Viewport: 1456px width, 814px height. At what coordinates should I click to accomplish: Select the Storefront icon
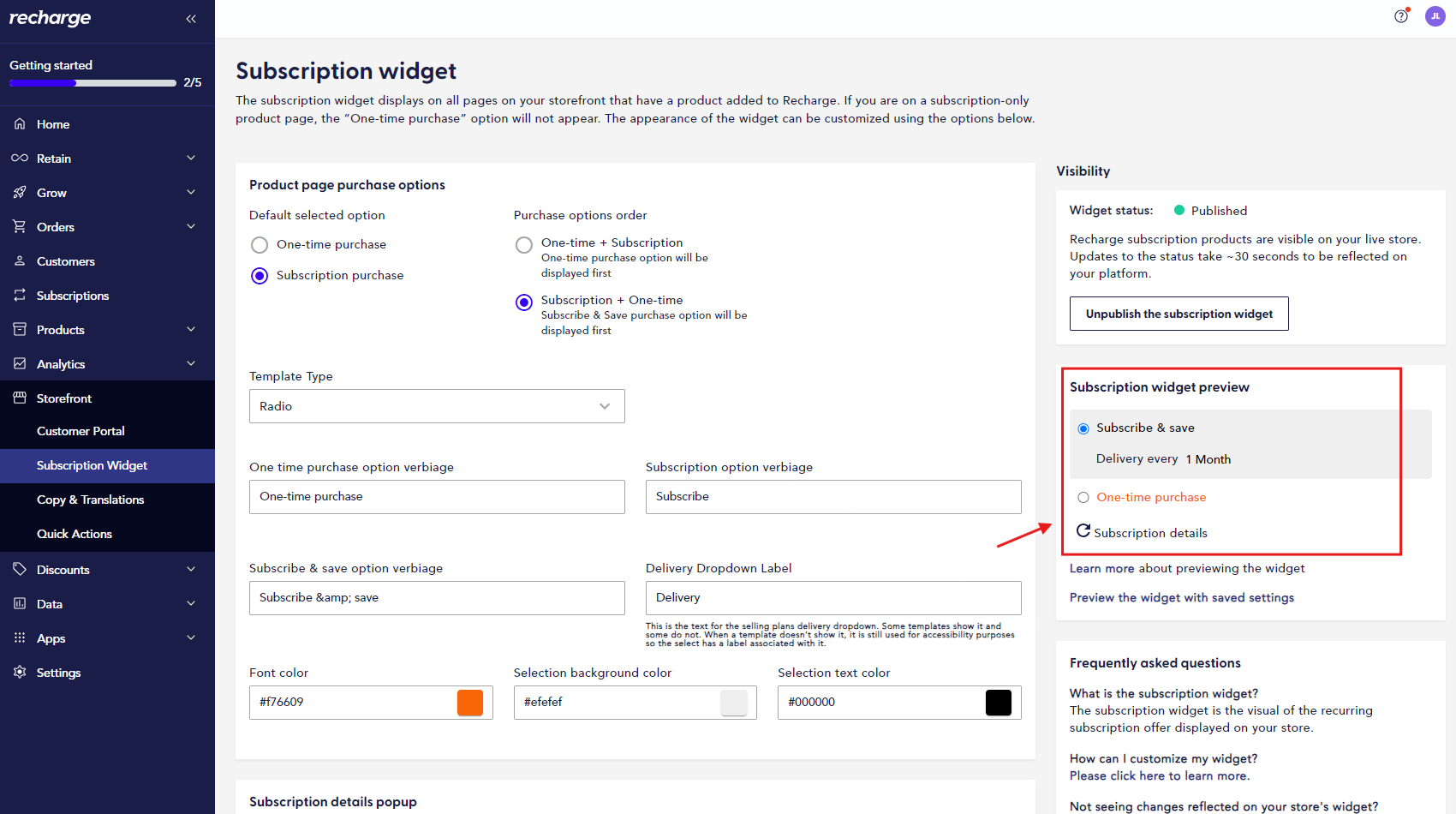19,398
